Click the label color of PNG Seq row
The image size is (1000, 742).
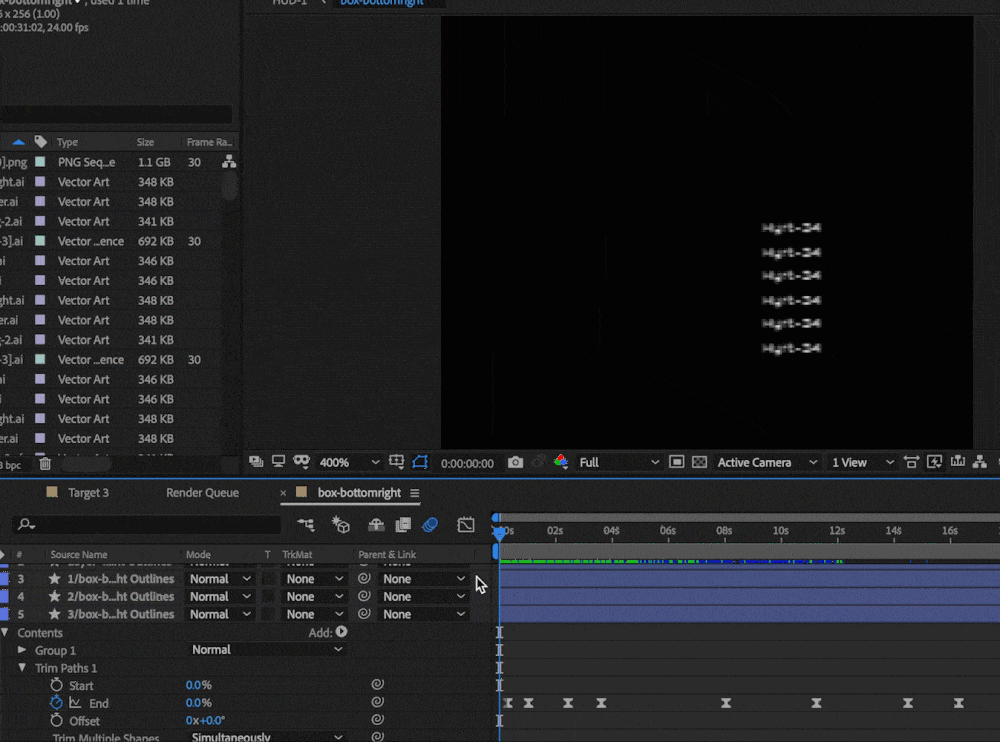click(40, 162)
